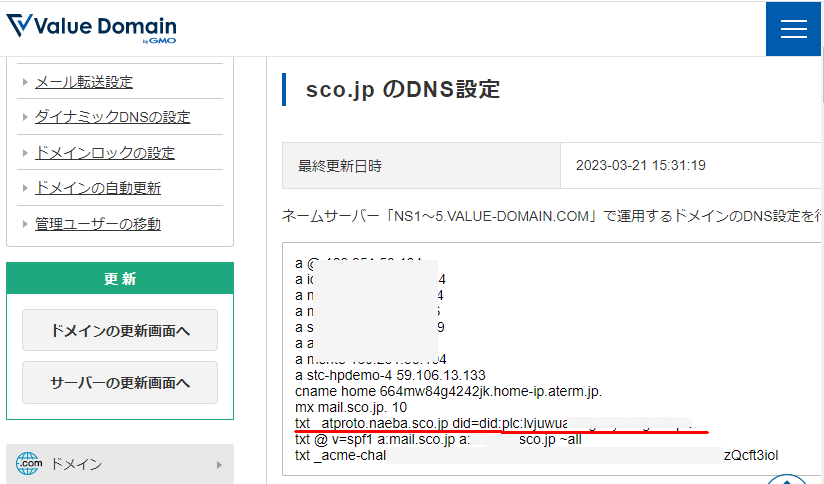Screen dimensions: 824x484
Task: Click the Value Domain logo
Action: [x=91, y=28]
